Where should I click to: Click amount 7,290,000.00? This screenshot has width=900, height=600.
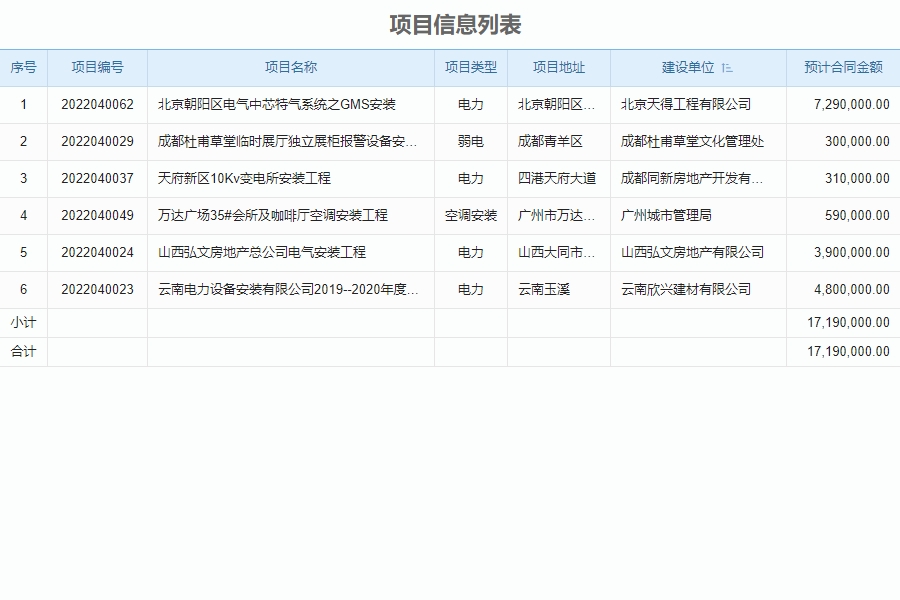click(x=852, y=104)
